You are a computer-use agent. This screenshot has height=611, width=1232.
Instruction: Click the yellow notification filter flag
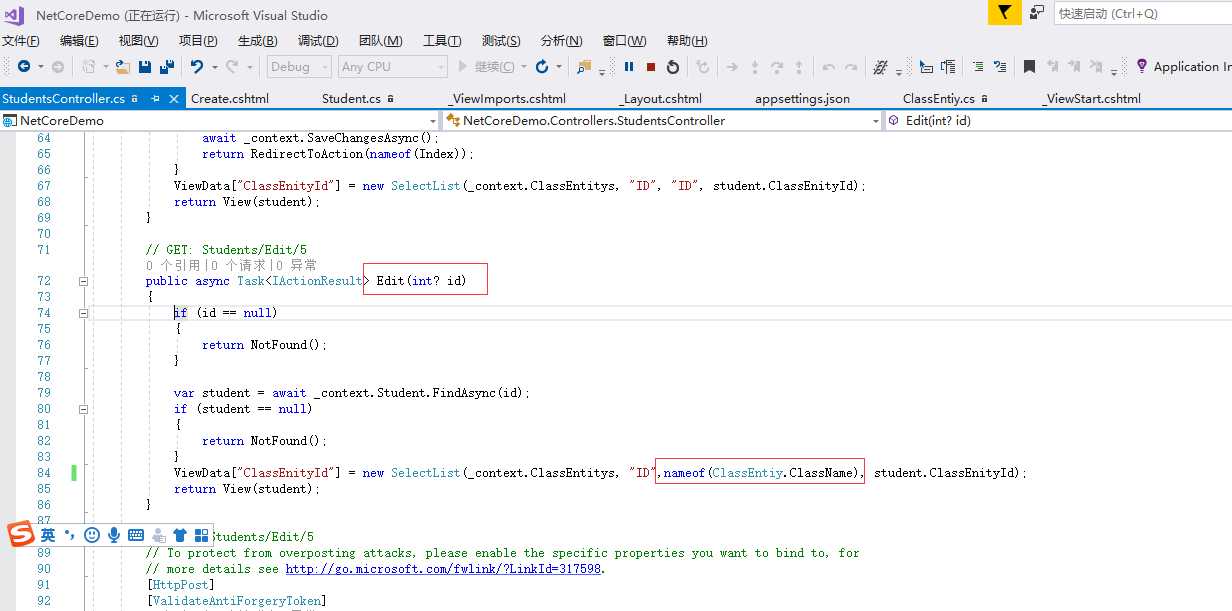pyautogui.click(x=1004, y=13)
